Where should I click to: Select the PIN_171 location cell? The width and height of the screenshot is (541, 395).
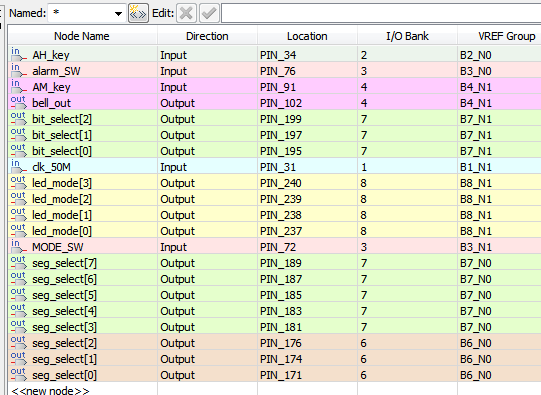[x=307, y=375]
